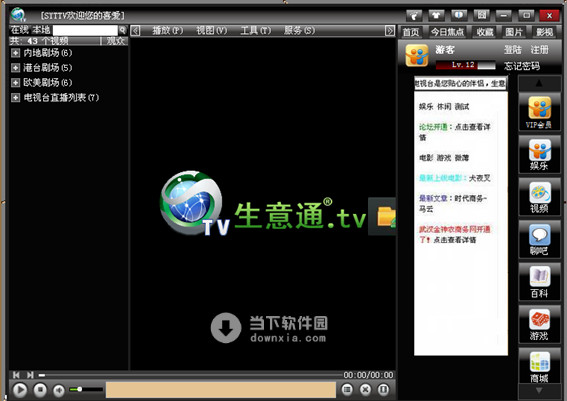The width and height of the screenshot is (567, 401).
Task: Select the 在线 list tab
Action: coord(20,30)
